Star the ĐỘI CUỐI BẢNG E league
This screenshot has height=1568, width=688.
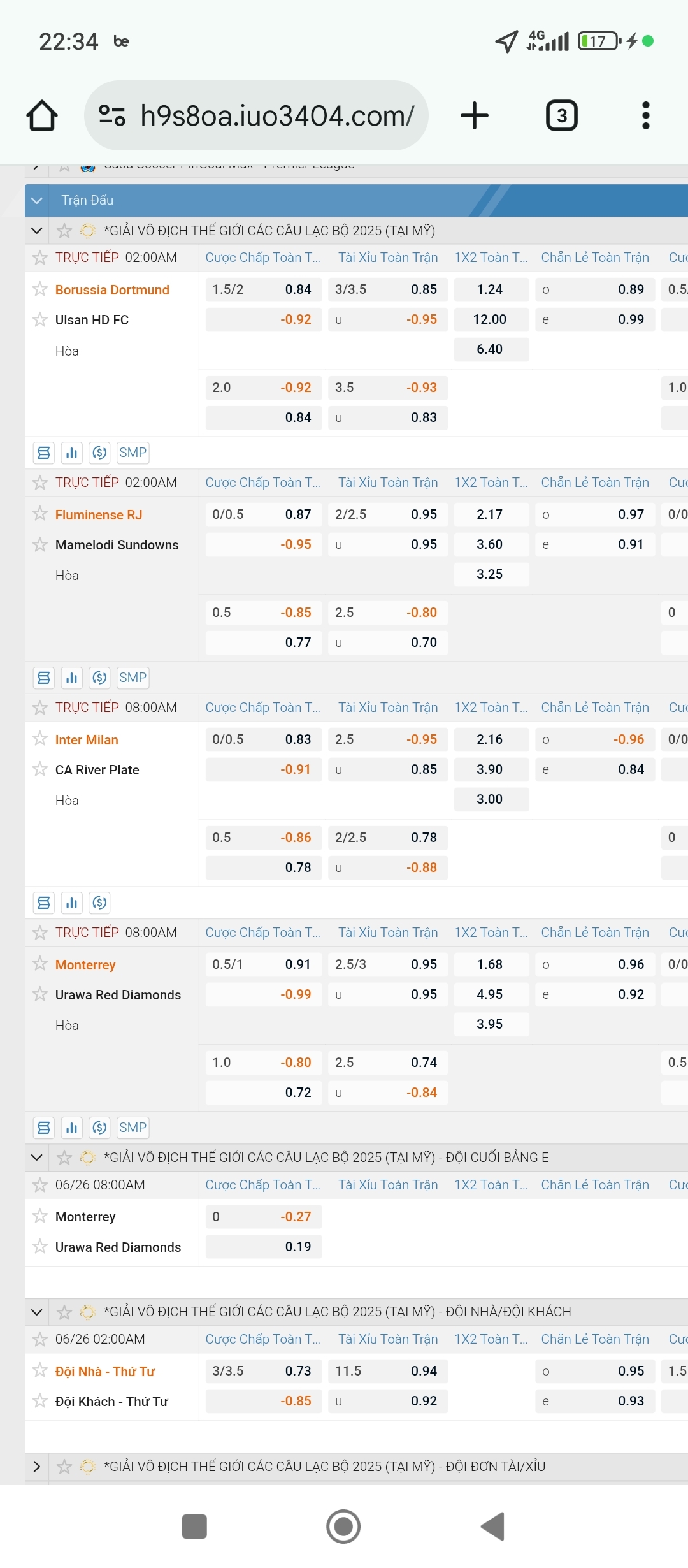click(x=64, y=1158)
